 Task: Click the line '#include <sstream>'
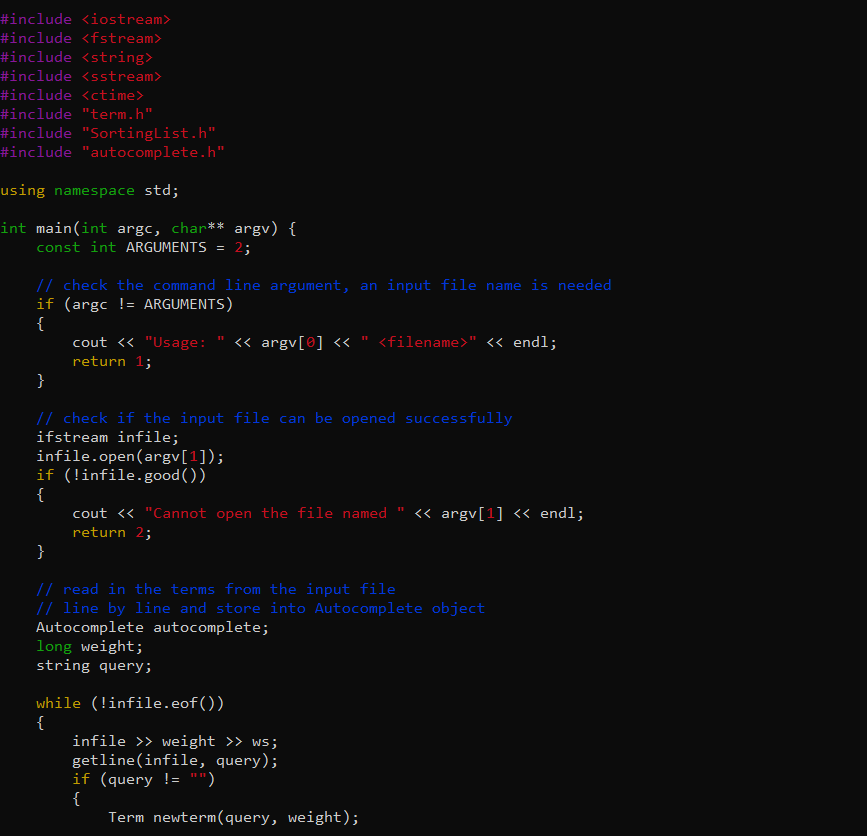coord(81,76)
